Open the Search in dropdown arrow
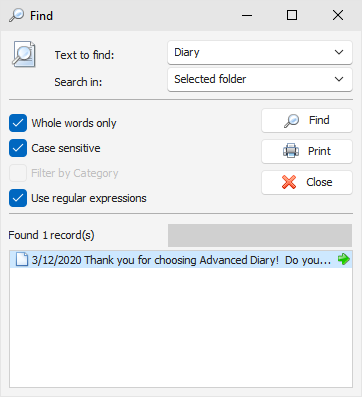 coord(339,79)
